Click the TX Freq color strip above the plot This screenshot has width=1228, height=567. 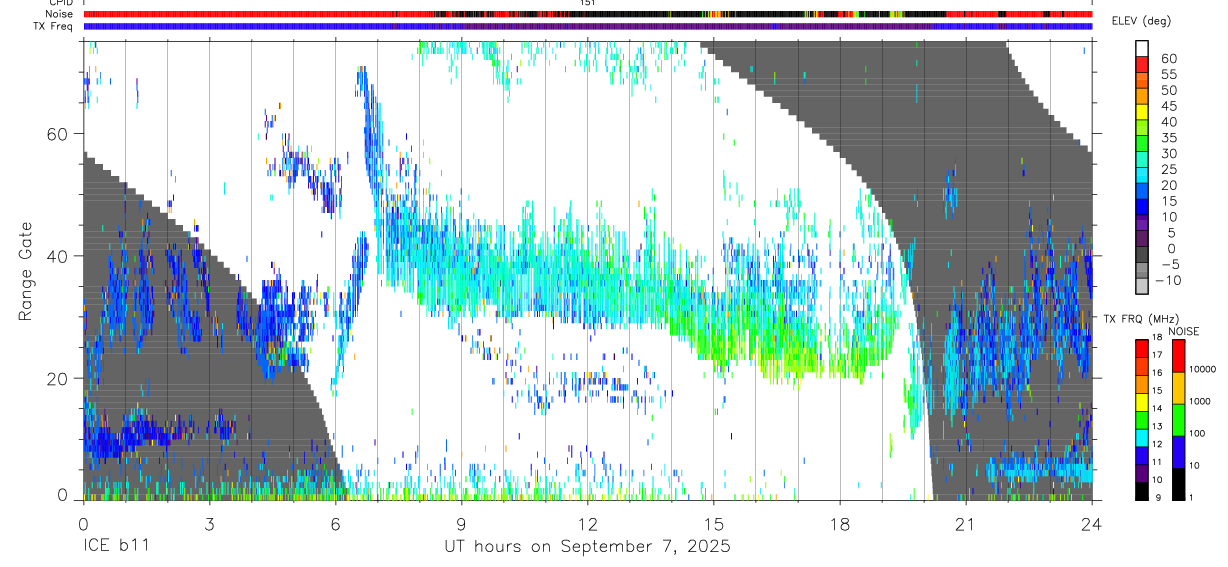coord(587,26)
